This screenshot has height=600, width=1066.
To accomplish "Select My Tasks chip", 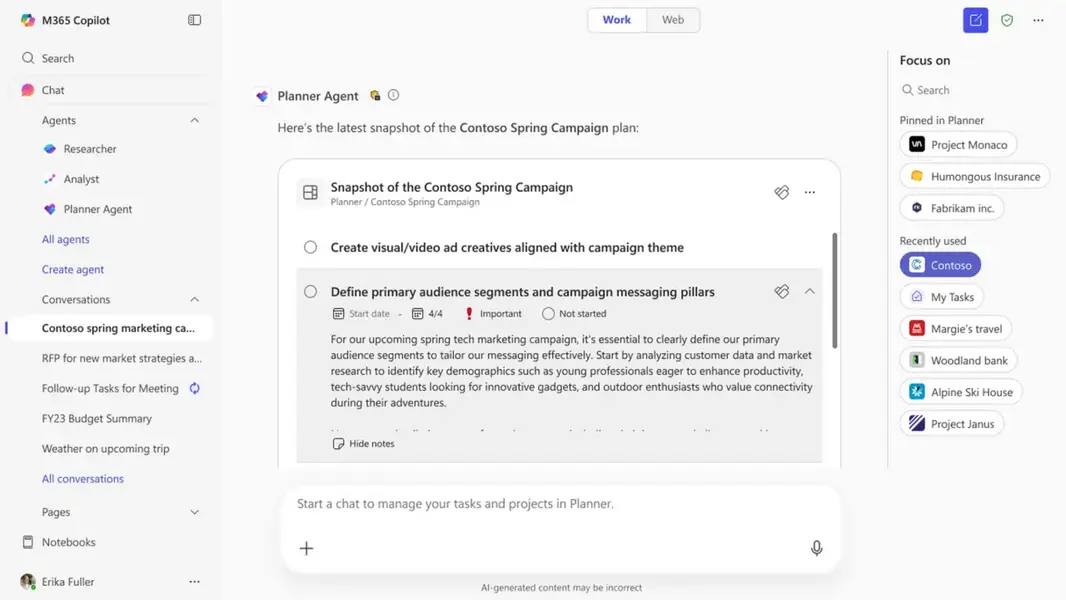I will pos(942,297).
